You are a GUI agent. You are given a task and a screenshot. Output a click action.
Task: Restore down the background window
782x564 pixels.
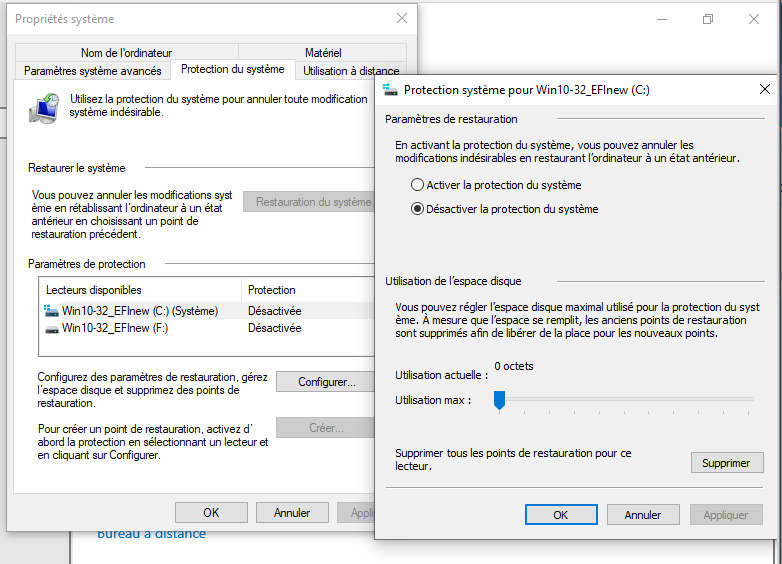click(708, 19)
